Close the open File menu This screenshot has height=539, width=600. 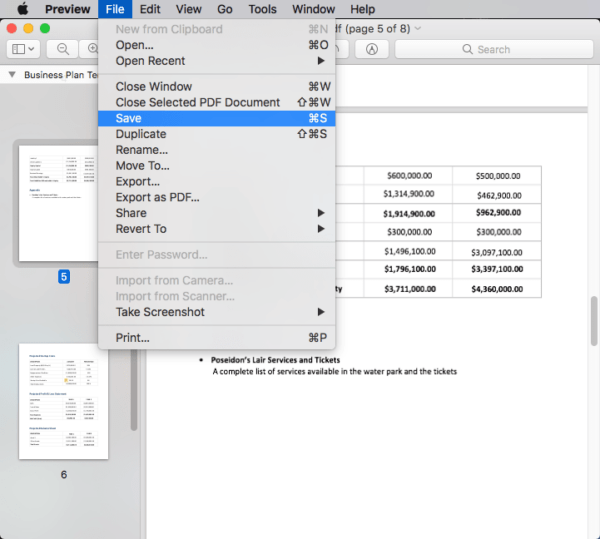[x=115, y=9]
